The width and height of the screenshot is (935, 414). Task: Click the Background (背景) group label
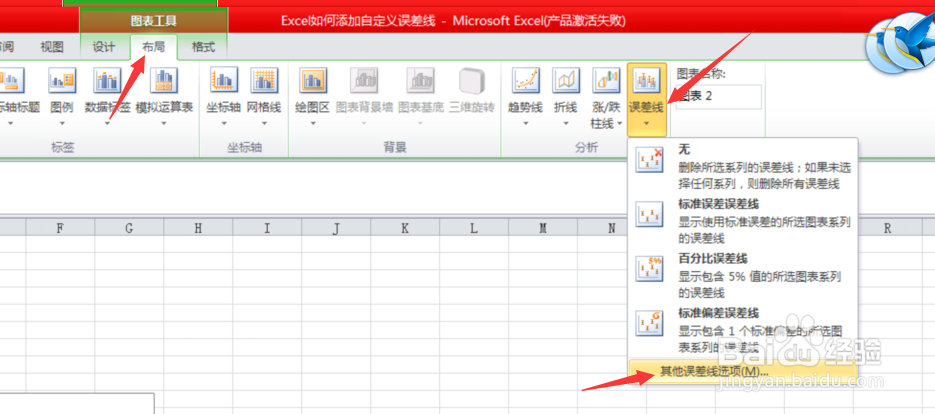[395, 148]
